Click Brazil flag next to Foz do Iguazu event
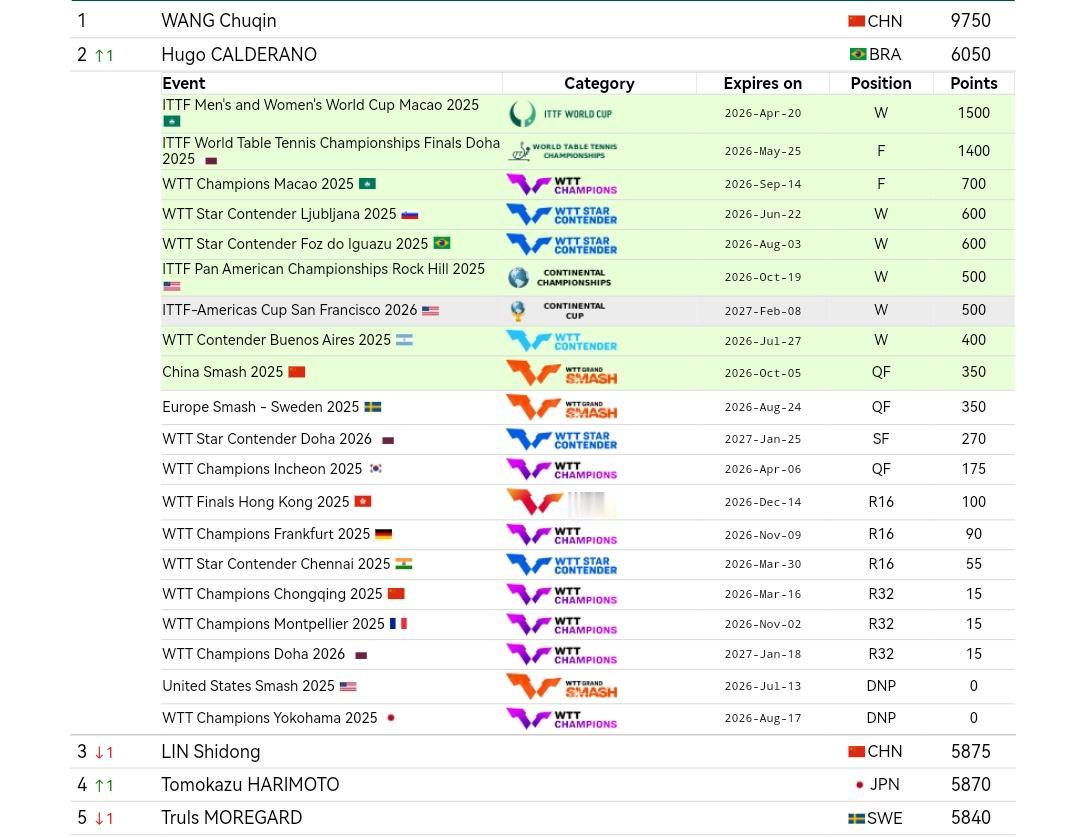The image size is (1084, 838). 442,243
